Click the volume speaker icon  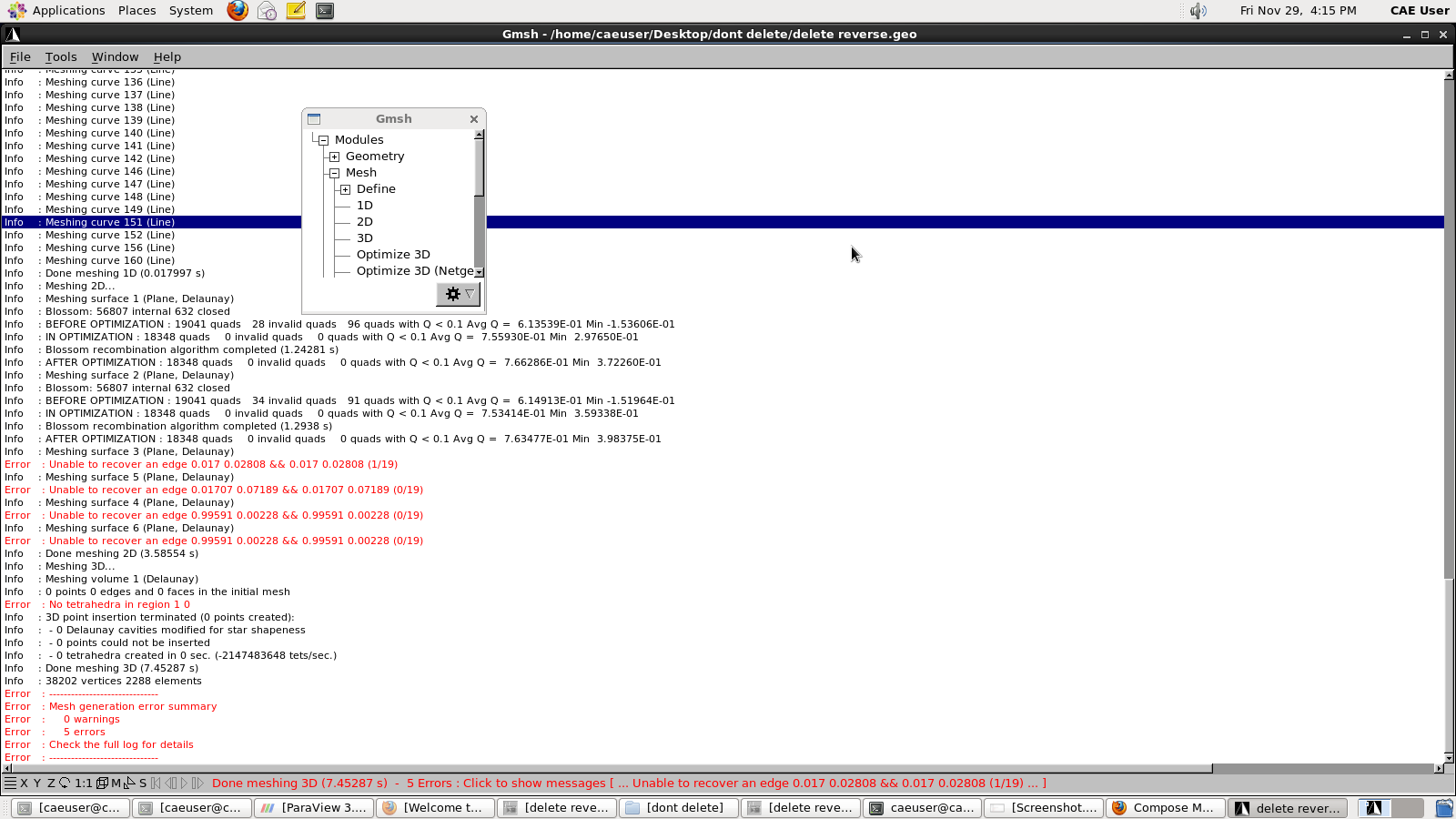click(1198, 11)
